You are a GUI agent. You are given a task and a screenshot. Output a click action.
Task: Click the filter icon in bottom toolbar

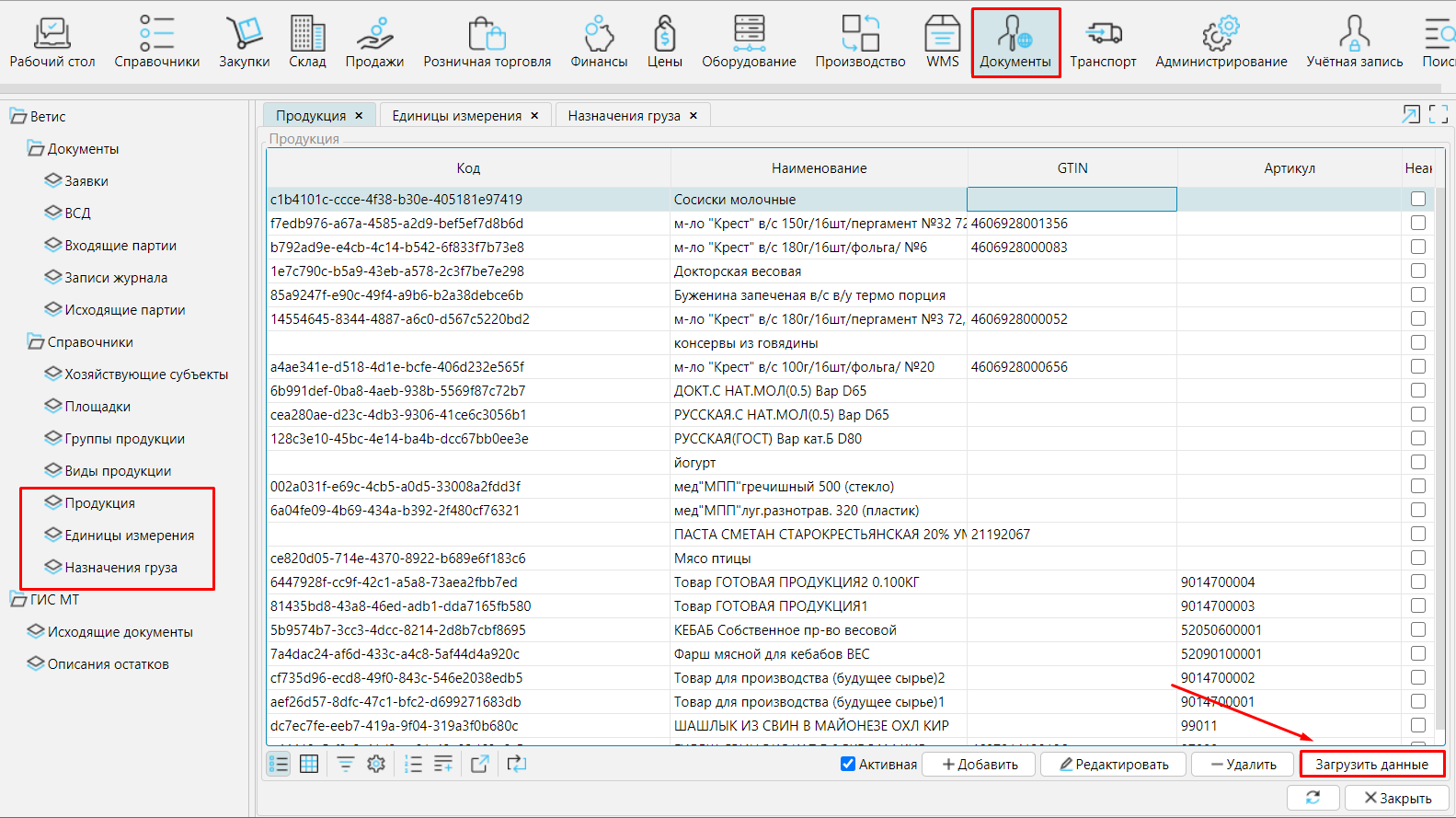coord(345,764)
